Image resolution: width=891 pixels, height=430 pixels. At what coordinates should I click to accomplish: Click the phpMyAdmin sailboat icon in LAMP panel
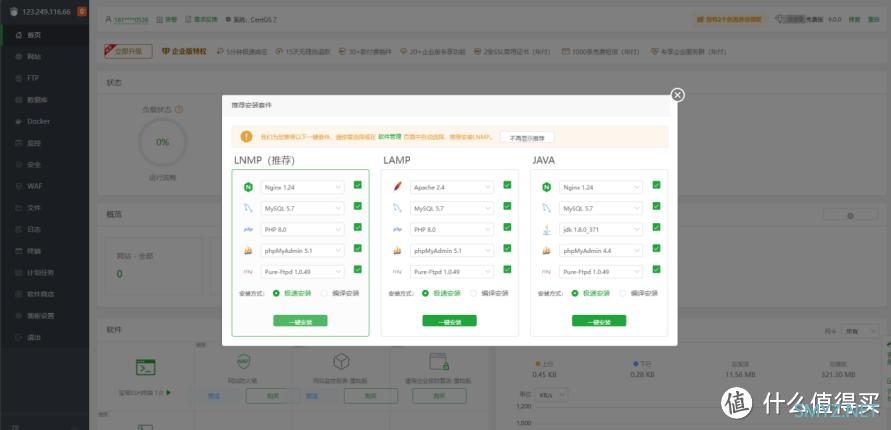click(397, 251)
